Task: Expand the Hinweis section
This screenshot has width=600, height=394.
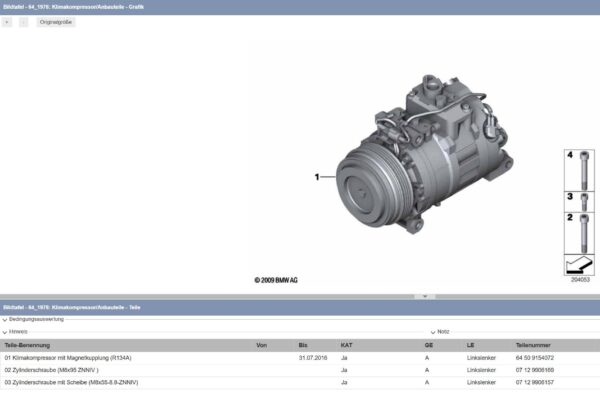Action: pos(15,332)
